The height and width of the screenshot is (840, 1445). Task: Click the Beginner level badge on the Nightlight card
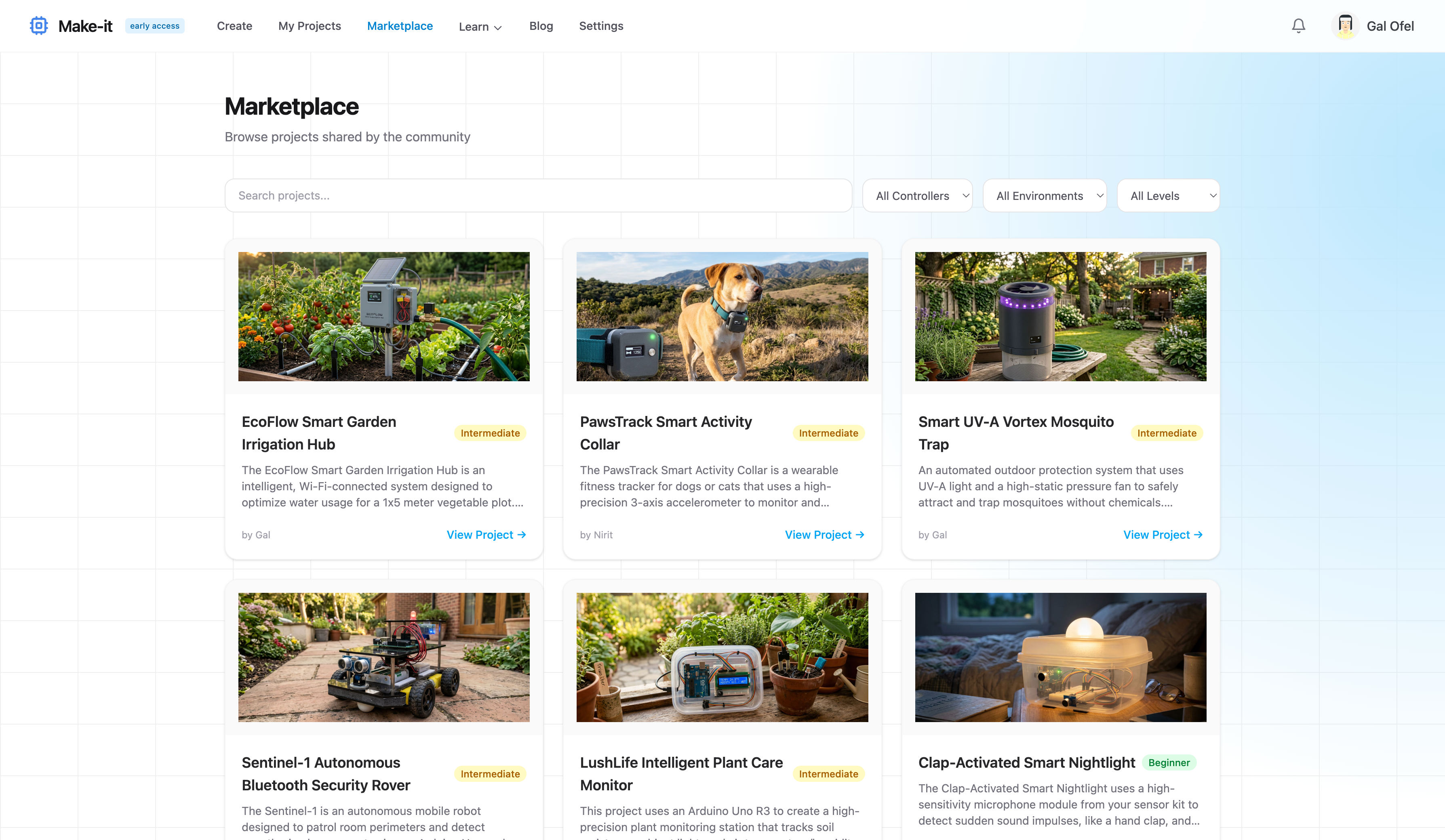pos(1169,762)
